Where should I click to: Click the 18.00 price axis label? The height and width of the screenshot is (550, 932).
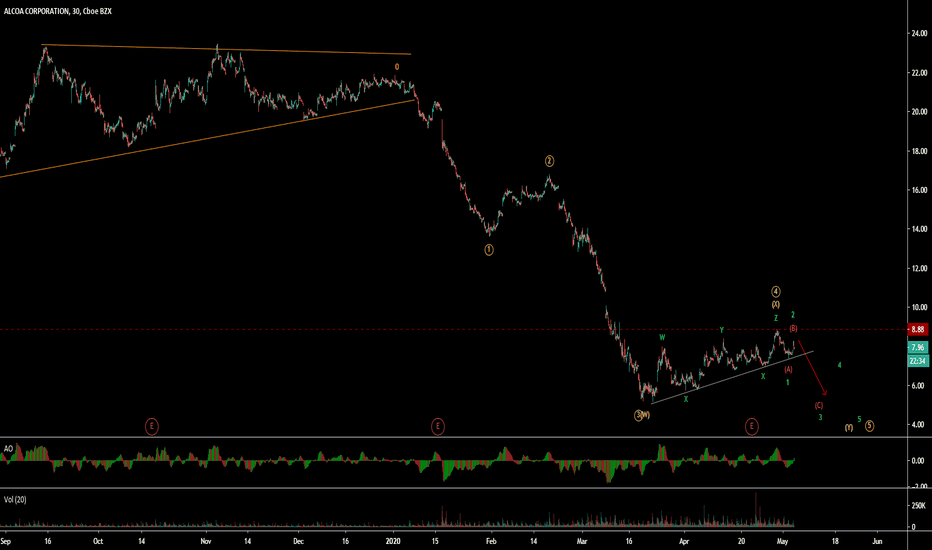919,151
